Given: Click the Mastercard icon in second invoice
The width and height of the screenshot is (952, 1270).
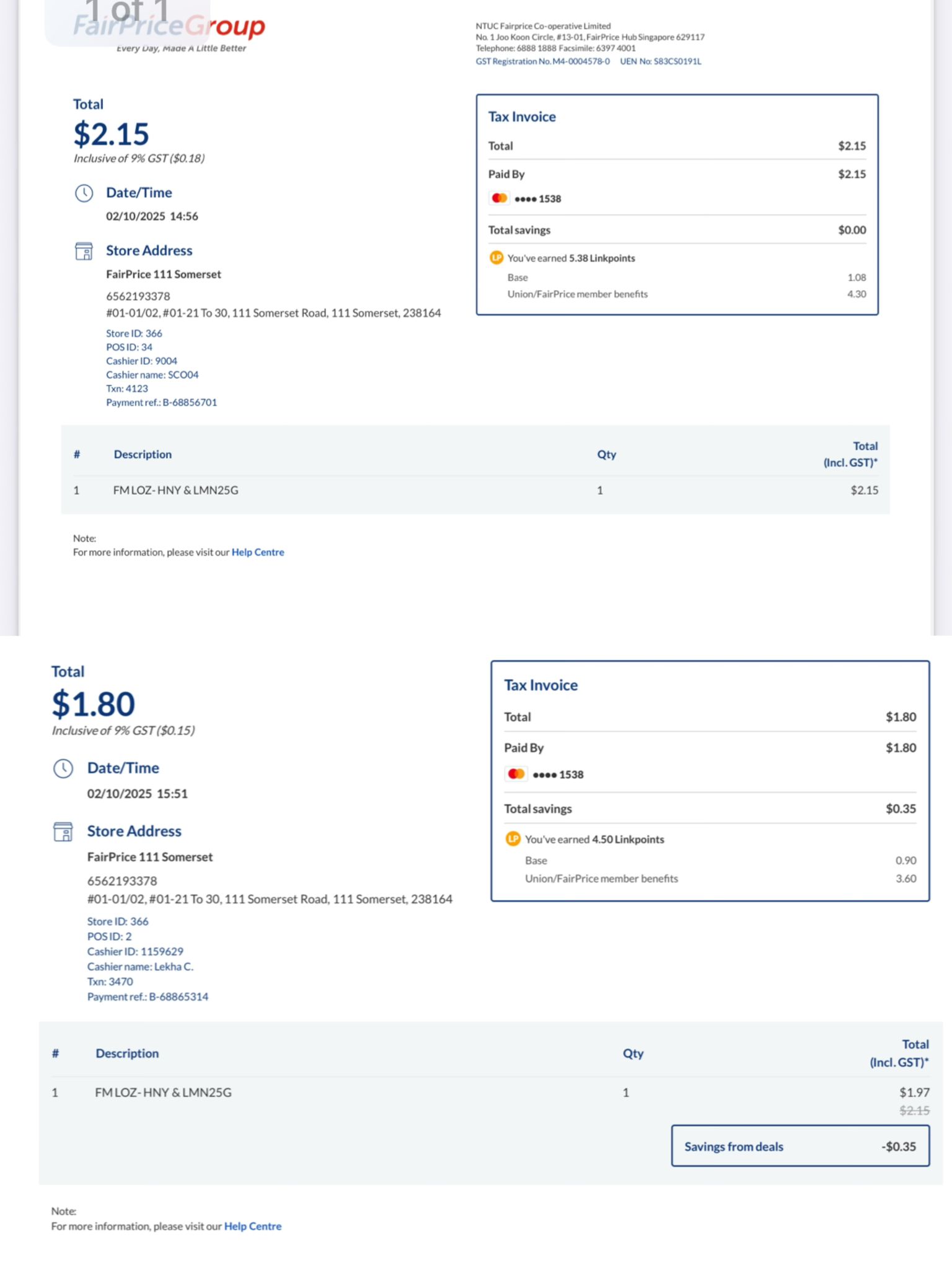Looking at the screenshot, I should (516, 774).
